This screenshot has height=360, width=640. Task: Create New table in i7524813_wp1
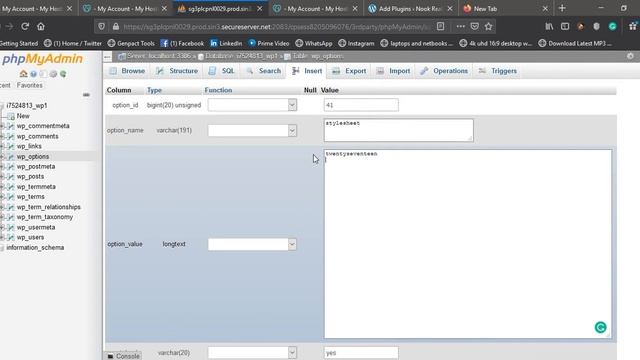click(x=23, y=116)
